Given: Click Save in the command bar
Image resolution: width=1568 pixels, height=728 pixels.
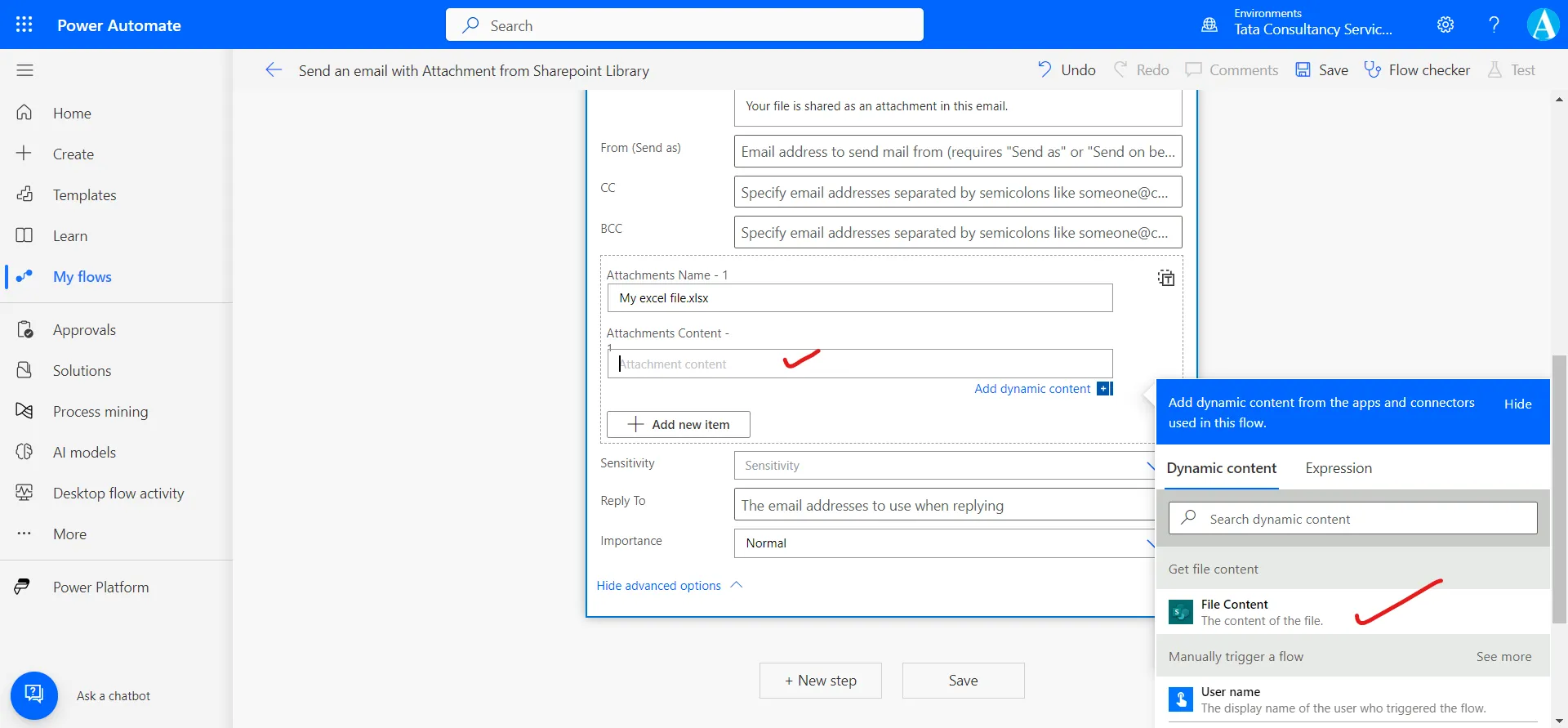Looking at the screenshot, I should [x=1322, y=70].
